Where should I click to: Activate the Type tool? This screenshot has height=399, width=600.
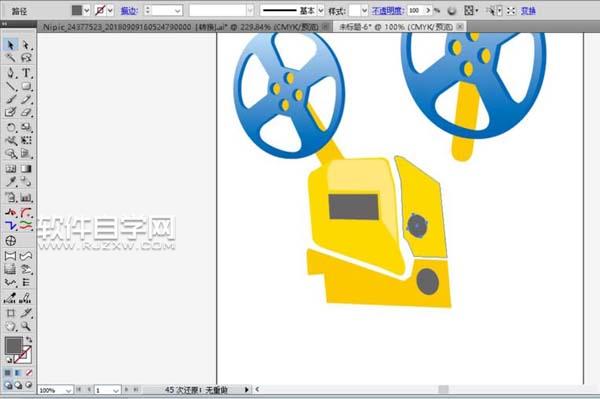click(x=26, y=72)
